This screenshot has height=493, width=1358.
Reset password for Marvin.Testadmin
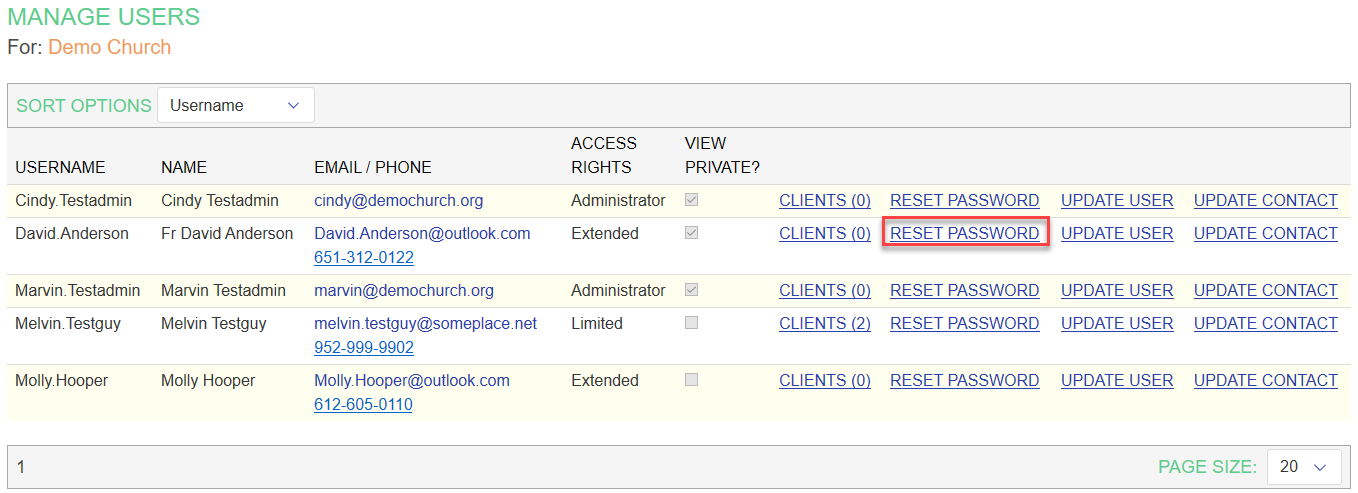click(x=964, y=290)
